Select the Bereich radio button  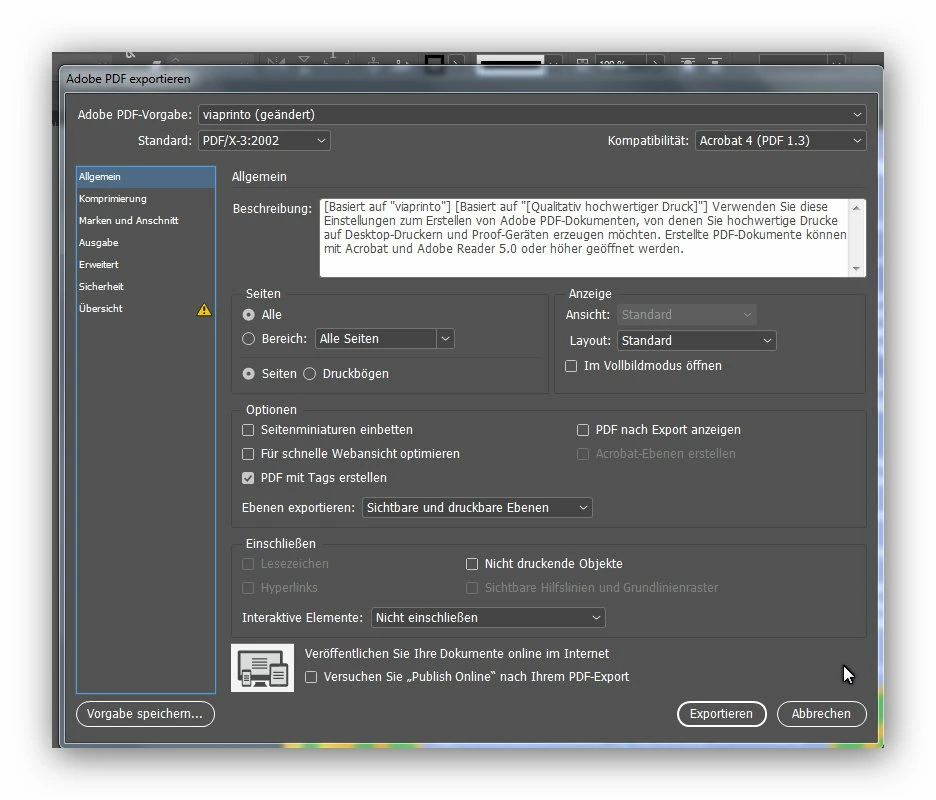tap(248, 339)
